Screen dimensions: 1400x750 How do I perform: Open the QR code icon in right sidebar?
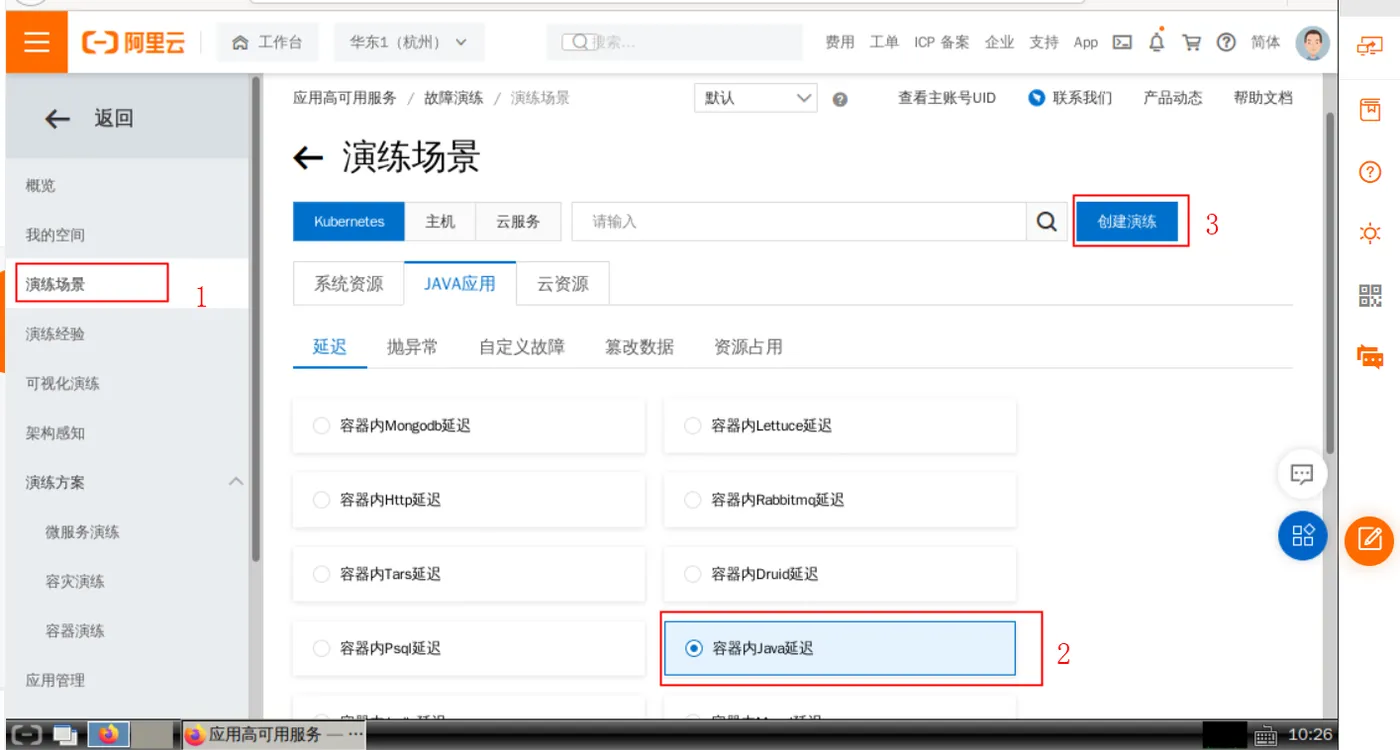pyautogui.click(x=1369, y=295)
